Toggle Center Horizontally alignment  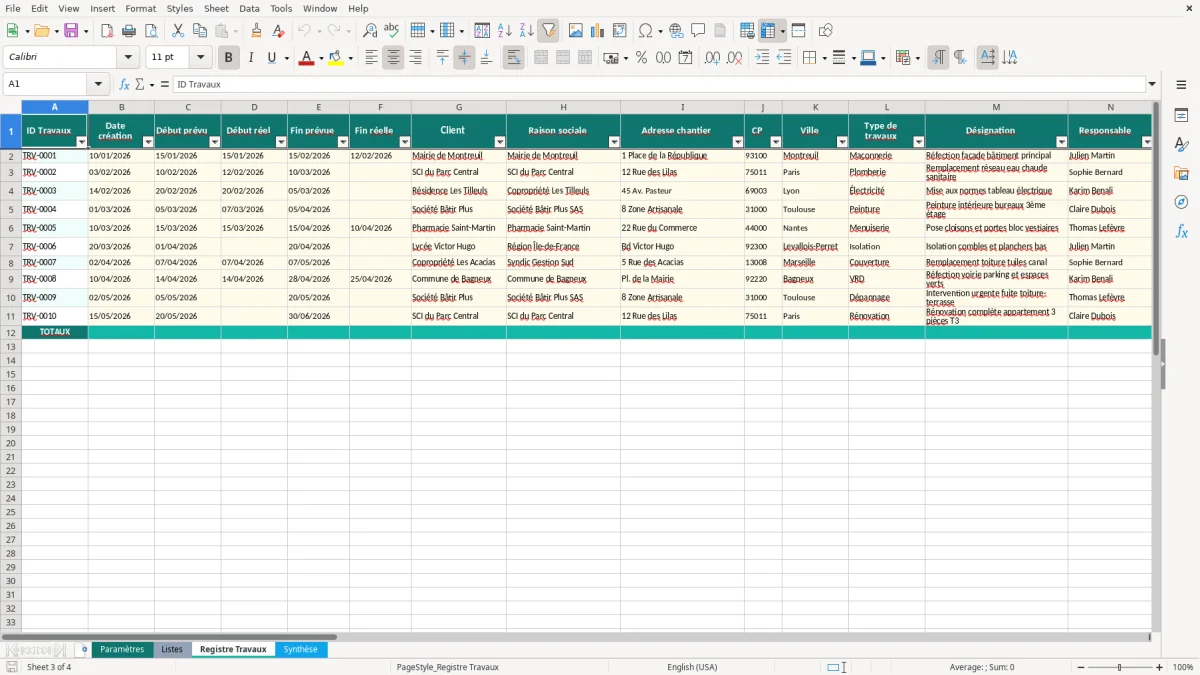(393, 58)
